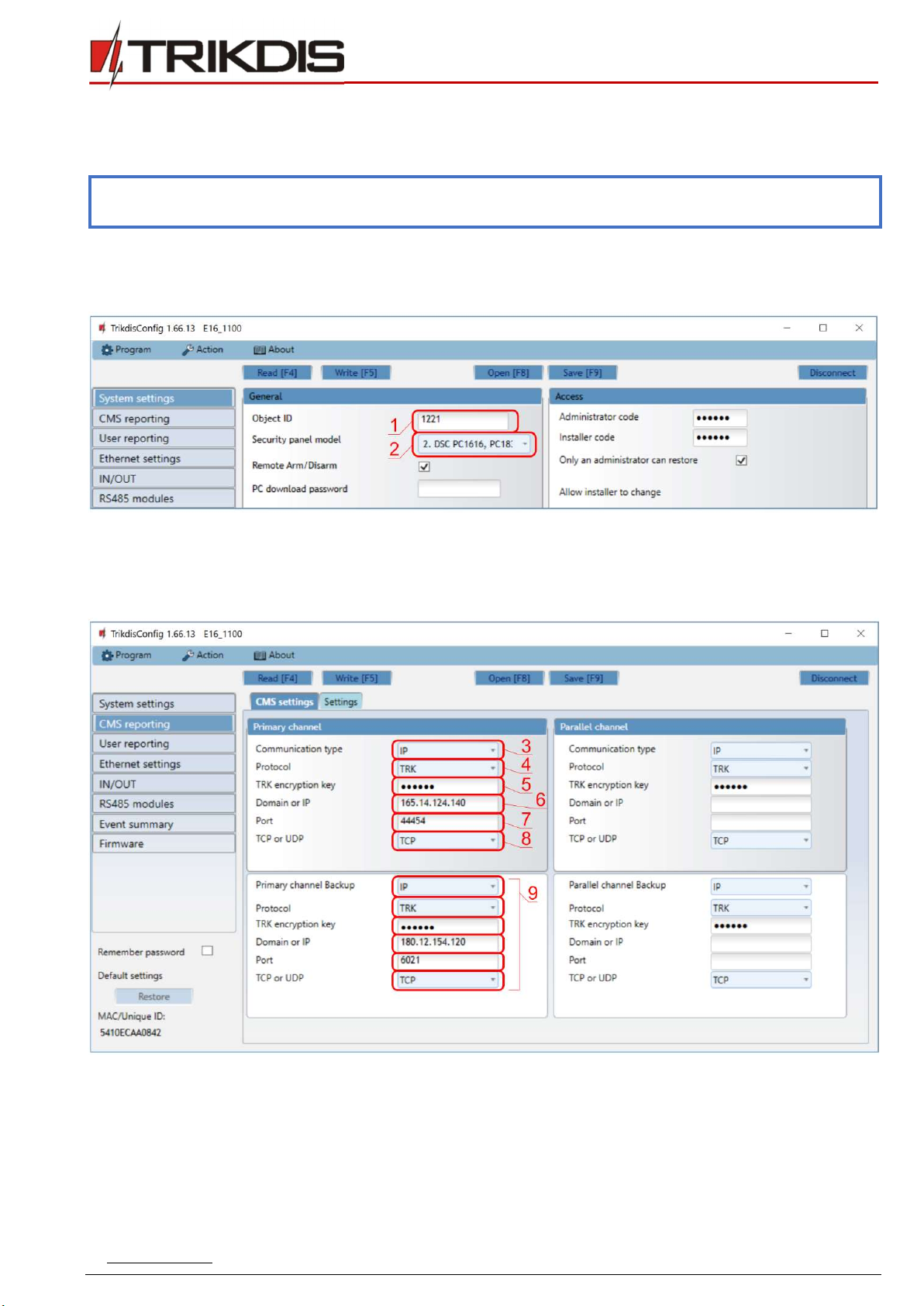Click Primary channel Backup TRK encryption key field

coord(447,925)
